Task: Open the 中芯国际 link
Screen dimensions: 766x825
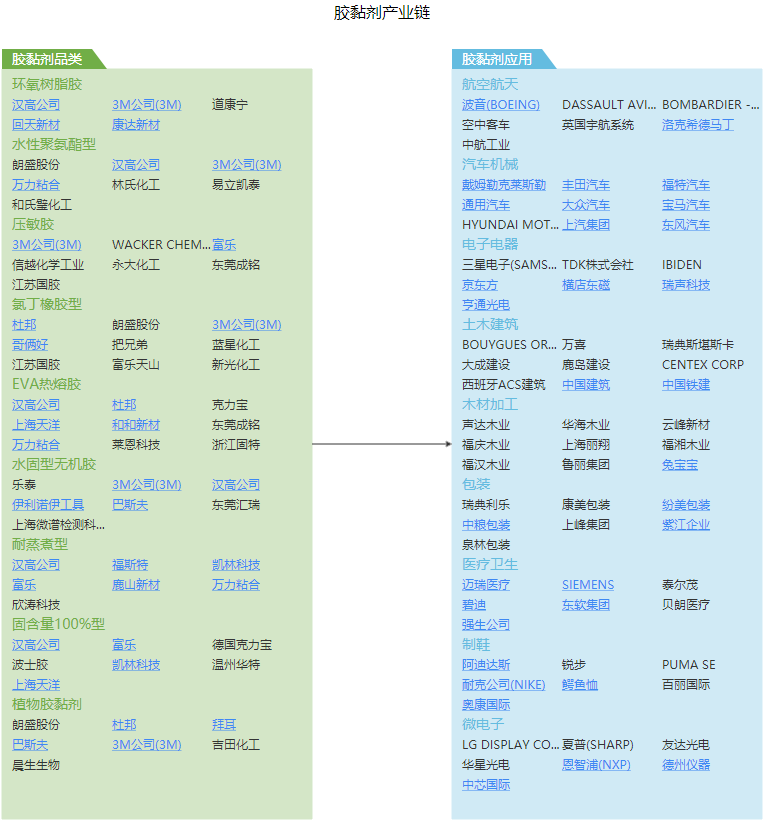Action: tap(486, 784)
